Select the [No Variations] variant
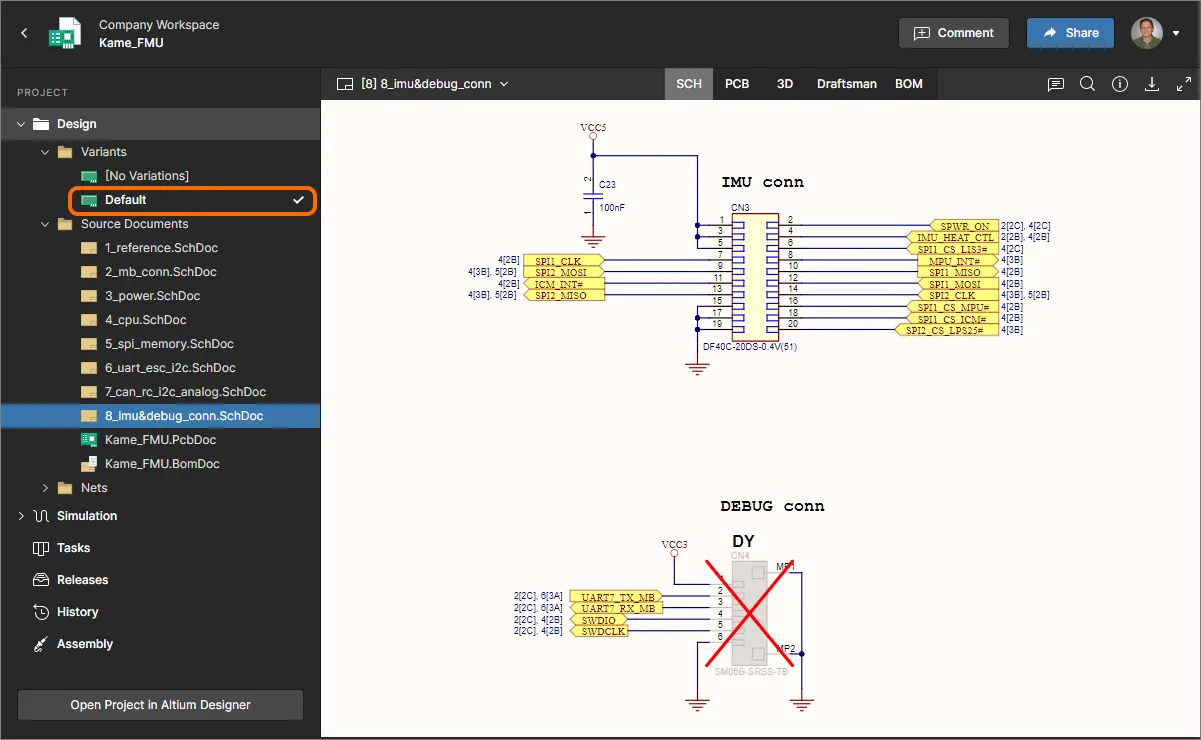The image size is (1201, 740). [146, 176]
